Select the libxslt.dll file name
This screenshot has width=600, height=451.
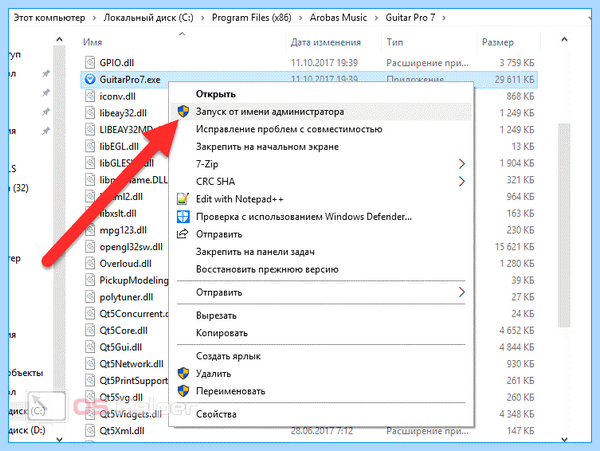[x=118, y=213]
